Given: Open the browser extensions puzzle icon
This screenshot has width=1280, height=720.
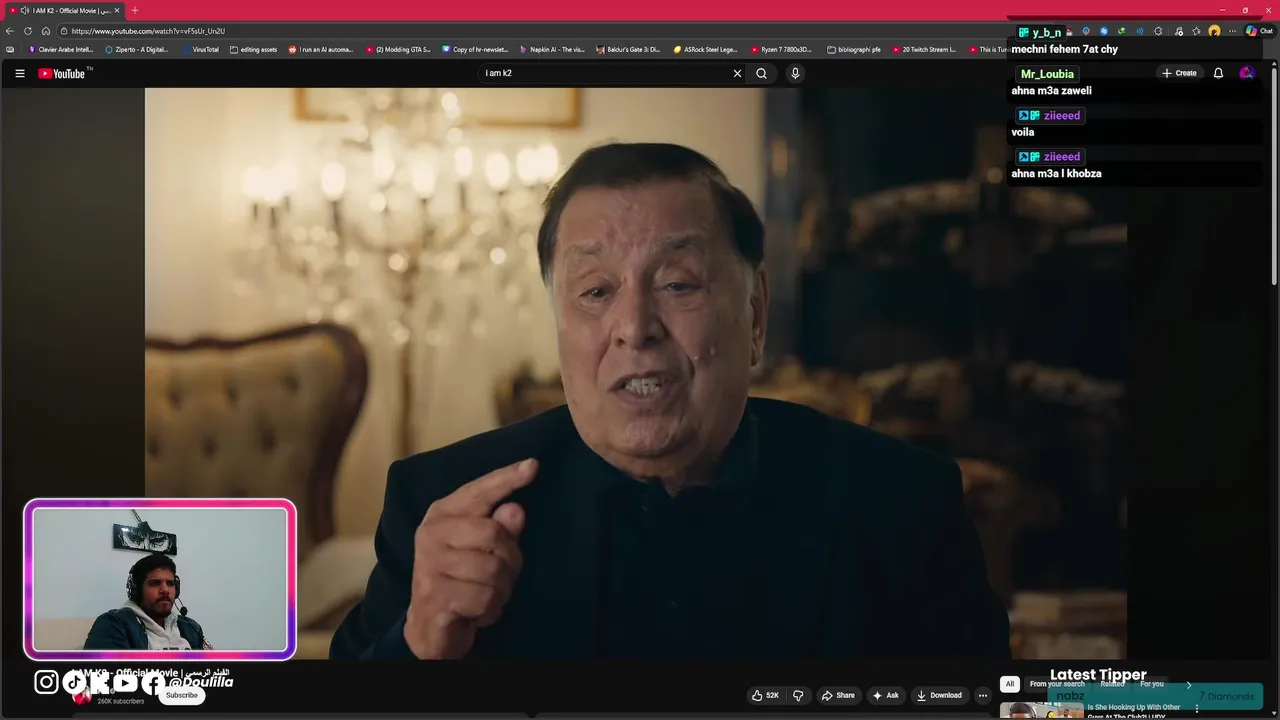Looking at the screenshot, I should tap(1158, 31).
